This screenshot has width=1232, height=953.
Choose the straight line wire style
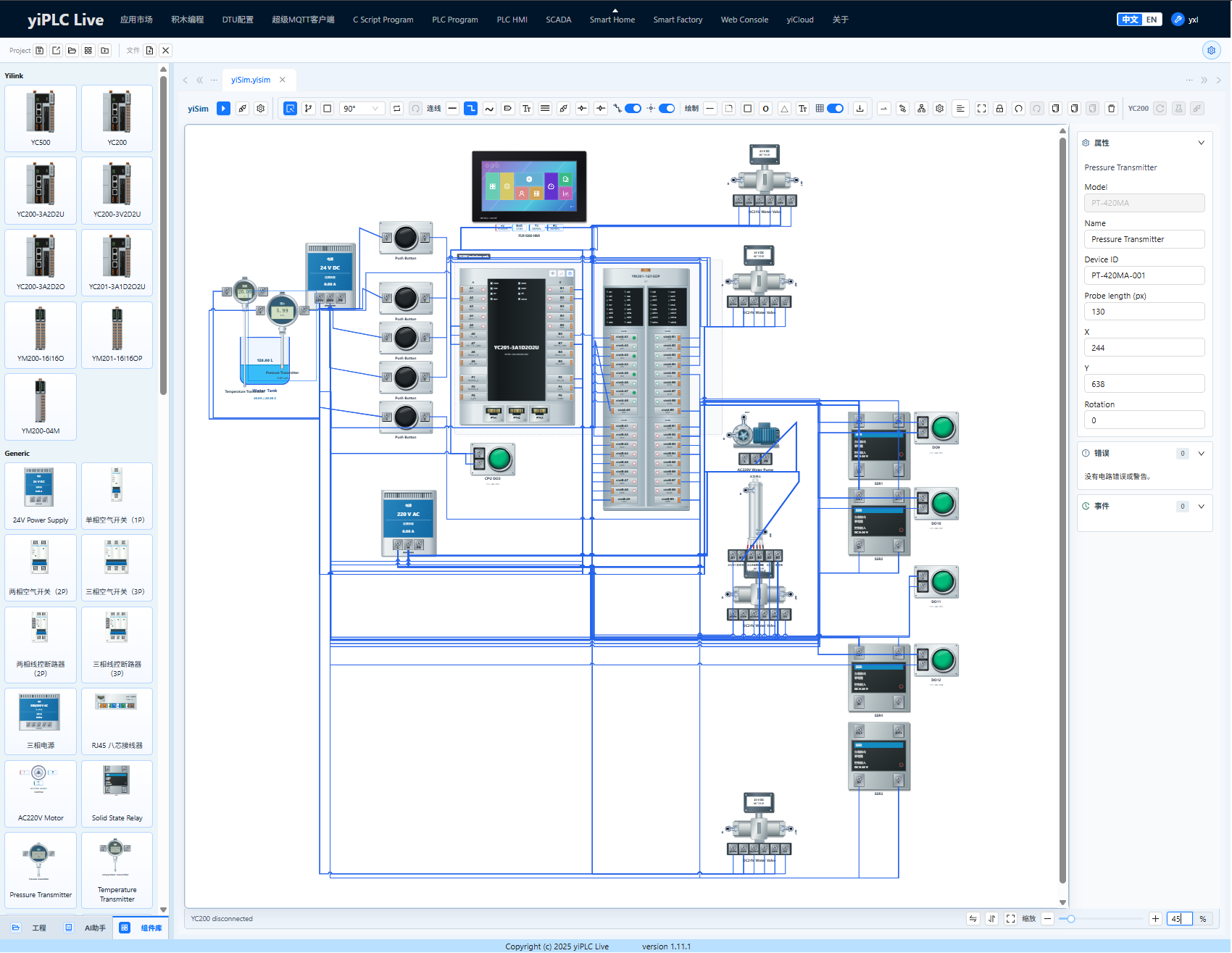[x=452, y=109]
